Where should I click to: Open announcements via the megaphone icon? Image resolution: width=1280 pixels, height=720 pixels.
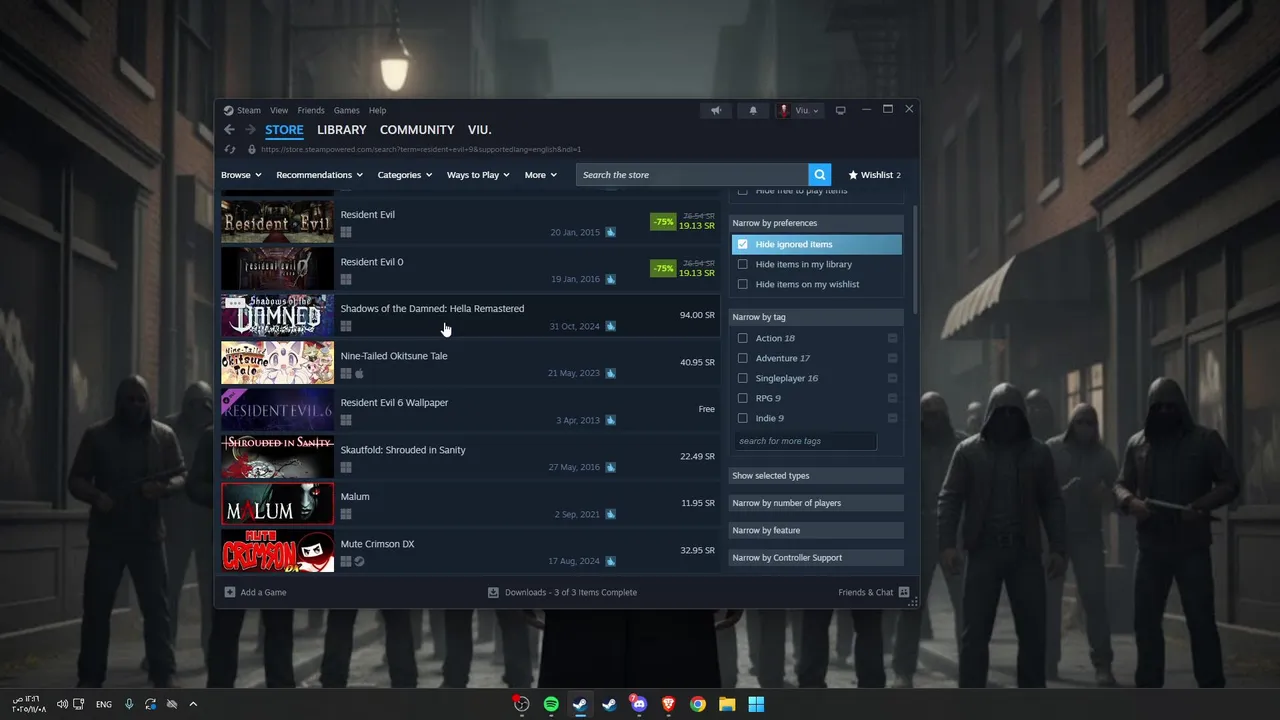tap(716, 110)
